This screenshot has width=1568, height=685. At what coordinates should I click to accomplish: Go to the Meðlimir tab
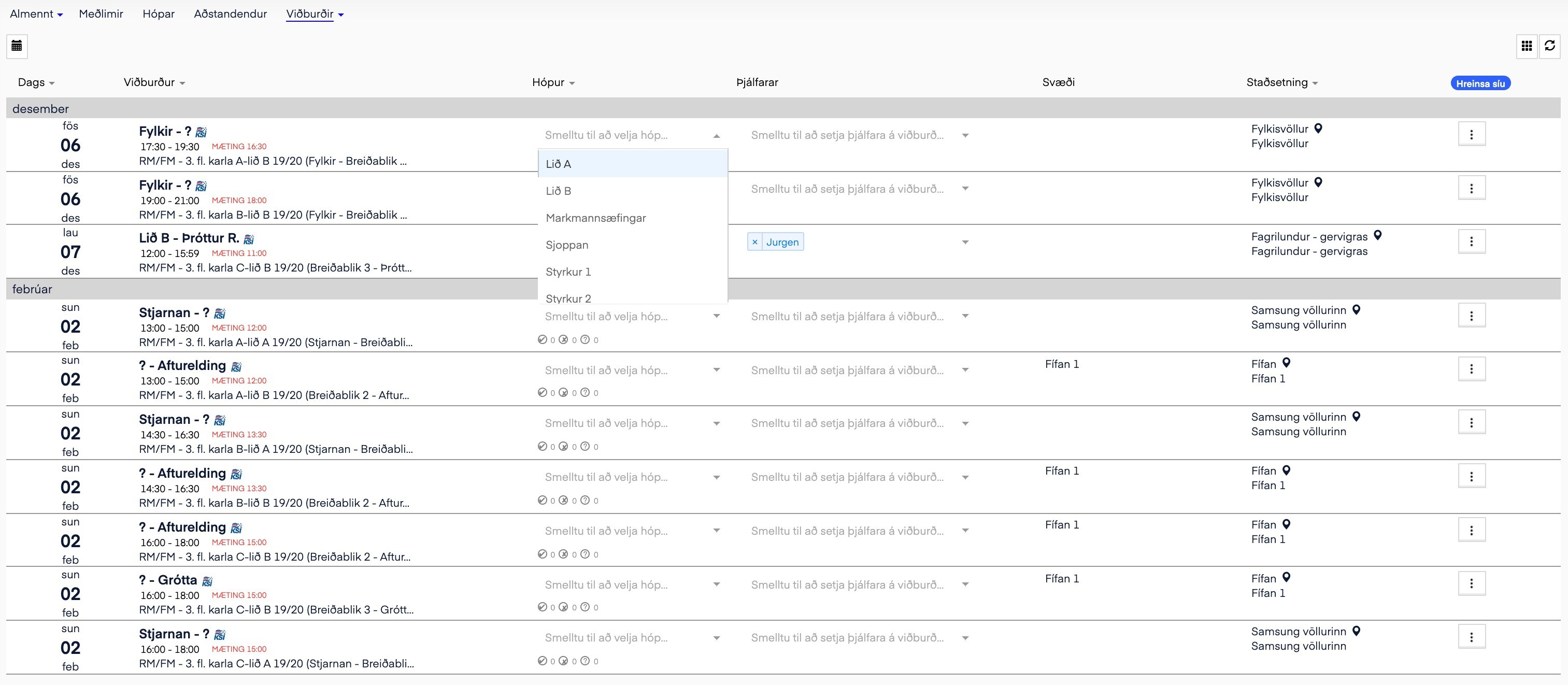tap(101, 13)
